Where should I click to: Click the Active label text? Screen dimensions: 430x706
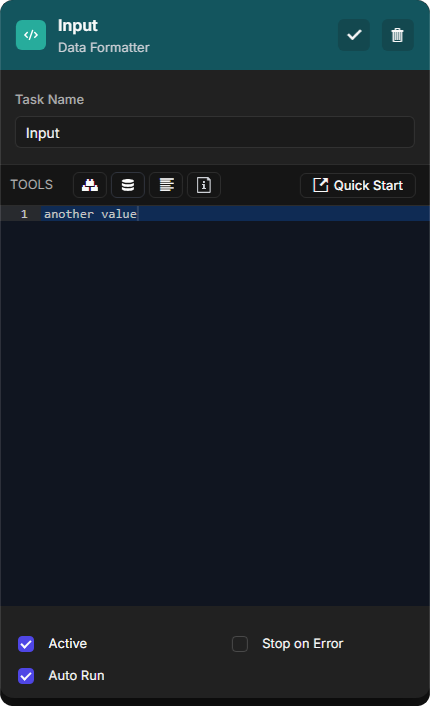[68, 644]
